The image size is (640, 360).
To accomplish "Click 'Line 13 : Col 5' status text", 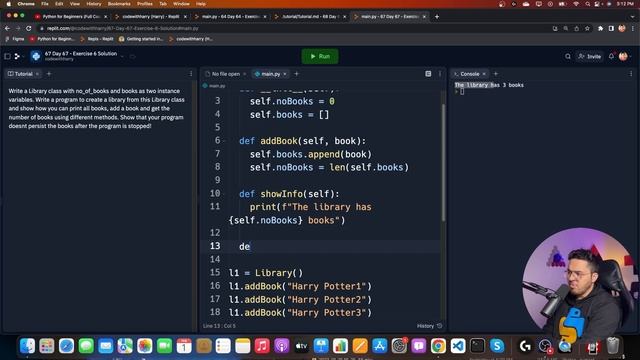I will [x=219, y=326].
